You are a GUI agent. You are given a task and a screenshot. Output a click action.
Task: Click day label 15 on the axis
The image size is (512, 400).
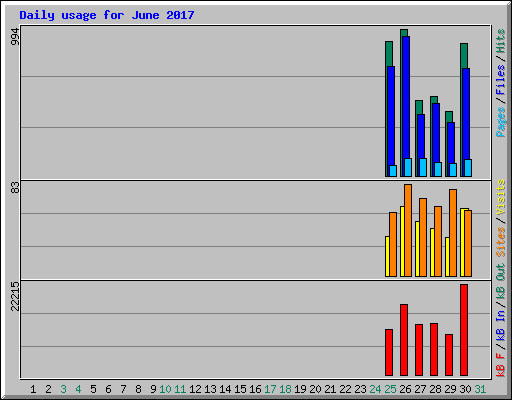(x=240, y=389)
